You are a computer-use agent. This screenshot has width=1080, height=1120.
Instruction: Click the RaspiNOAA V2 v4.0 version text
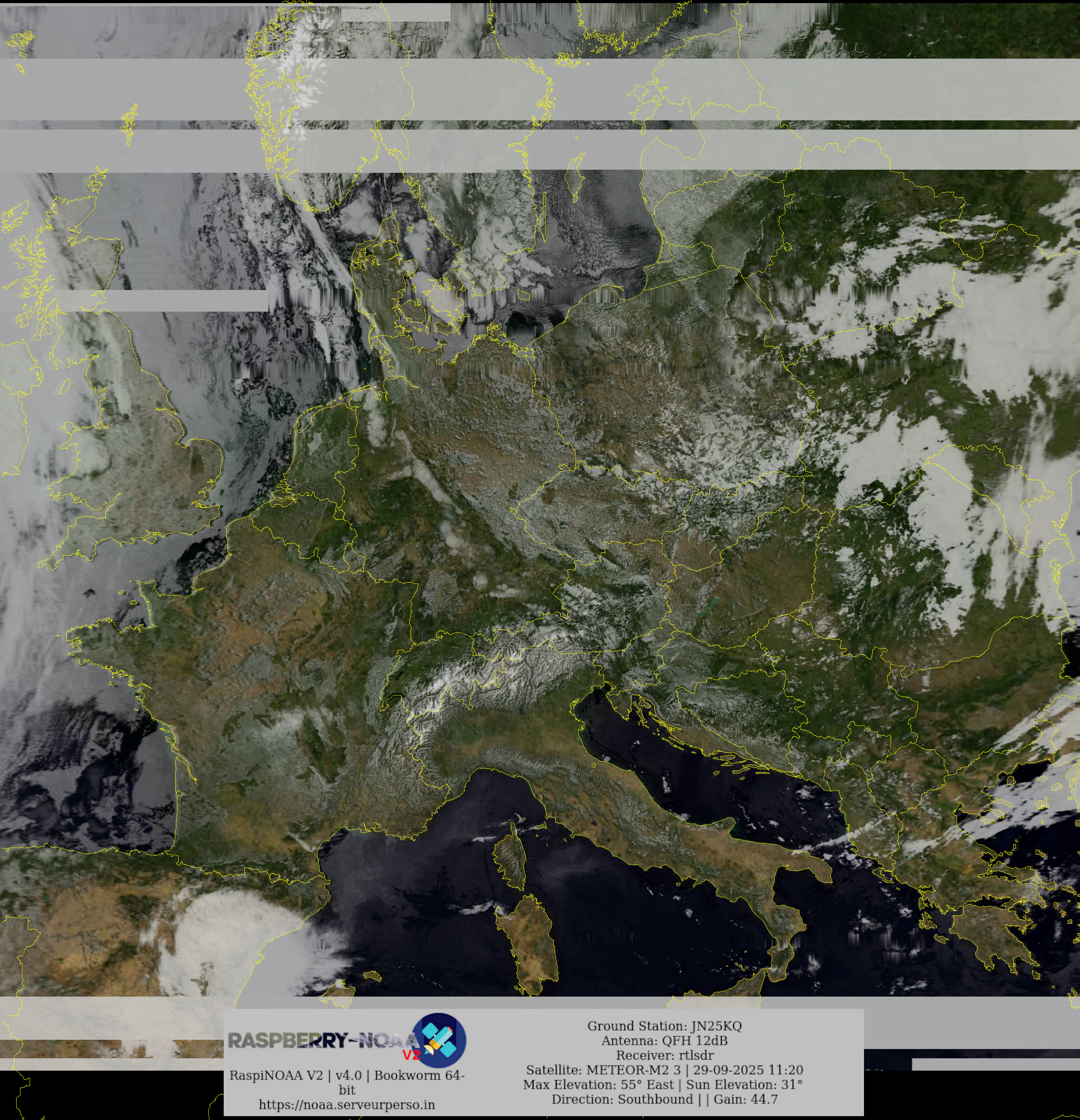pyautogui.click(x=347, y=1075)
